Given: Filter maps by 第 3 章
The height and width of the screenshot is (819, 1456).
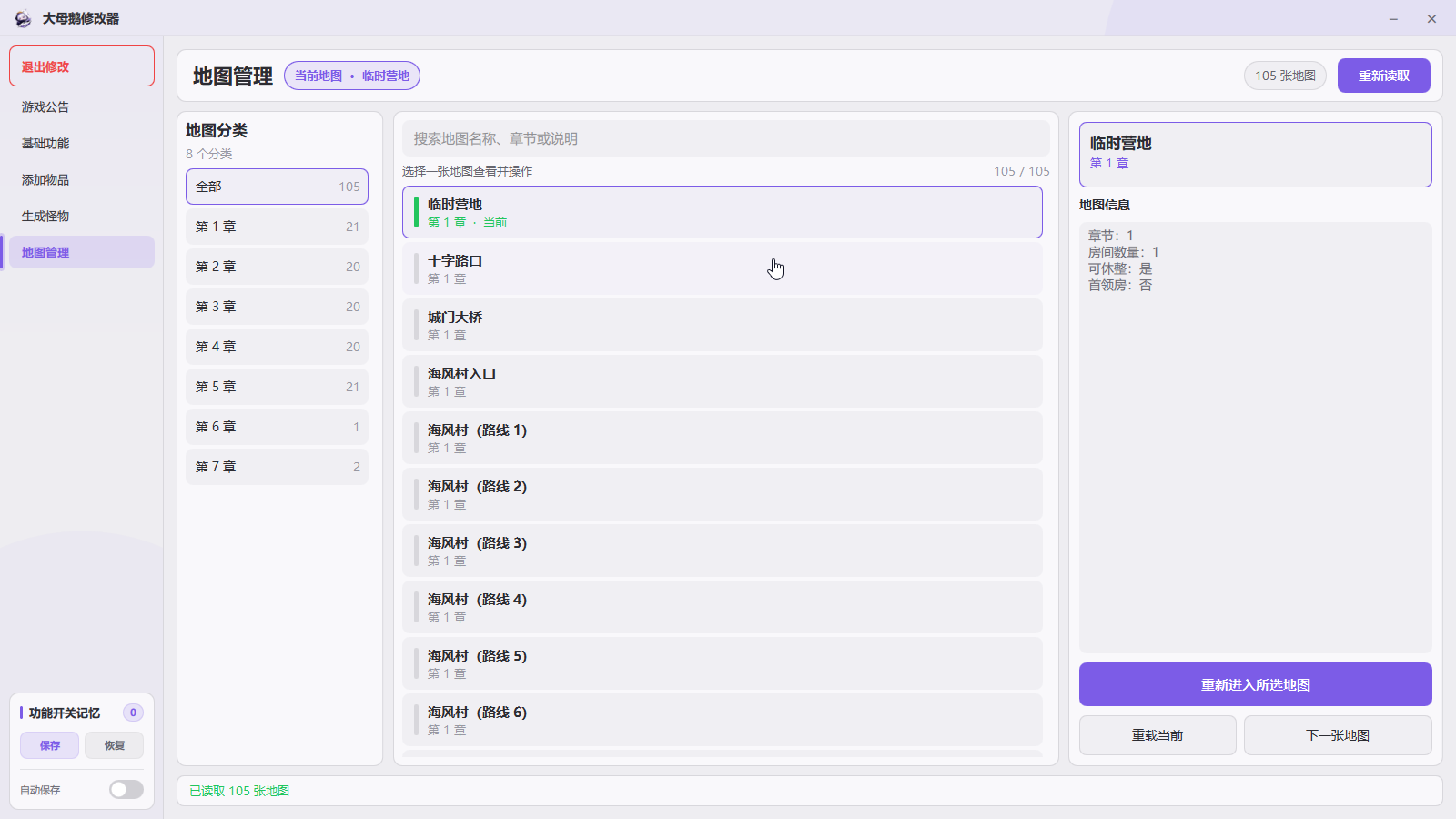Looking at the screenshot, I should [x=278, y=307].
